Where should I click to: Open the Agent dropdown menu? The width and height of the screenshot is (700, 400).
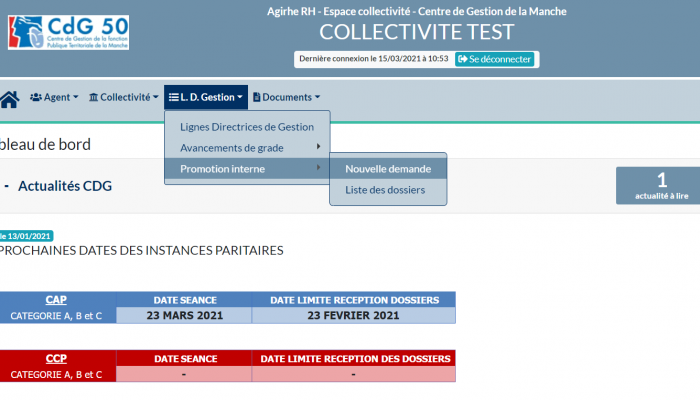pyautogui.click(x=54, y=97)
